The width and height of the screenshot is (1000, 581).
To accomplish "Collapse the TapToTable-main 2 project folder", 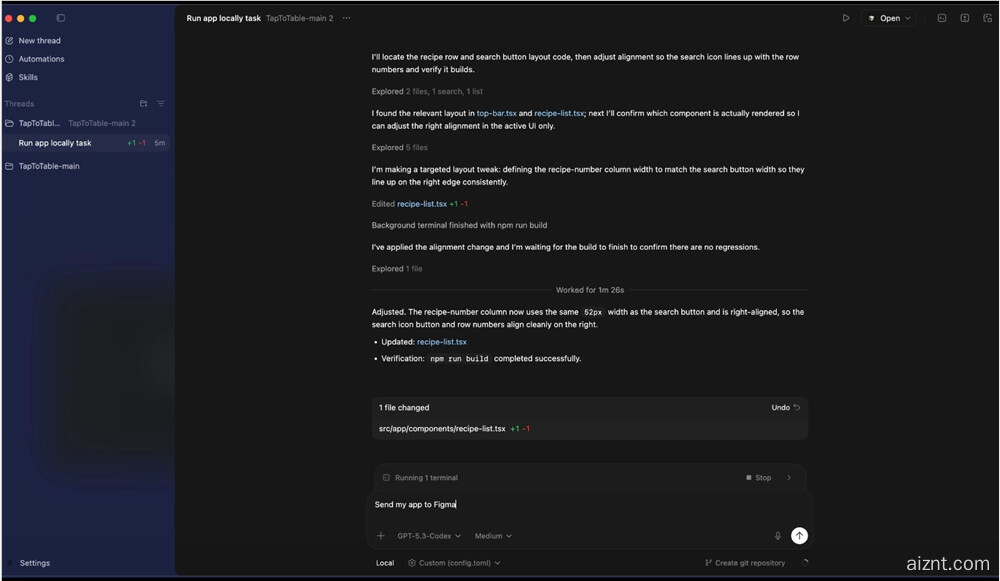I will click(x=10, y=123).
